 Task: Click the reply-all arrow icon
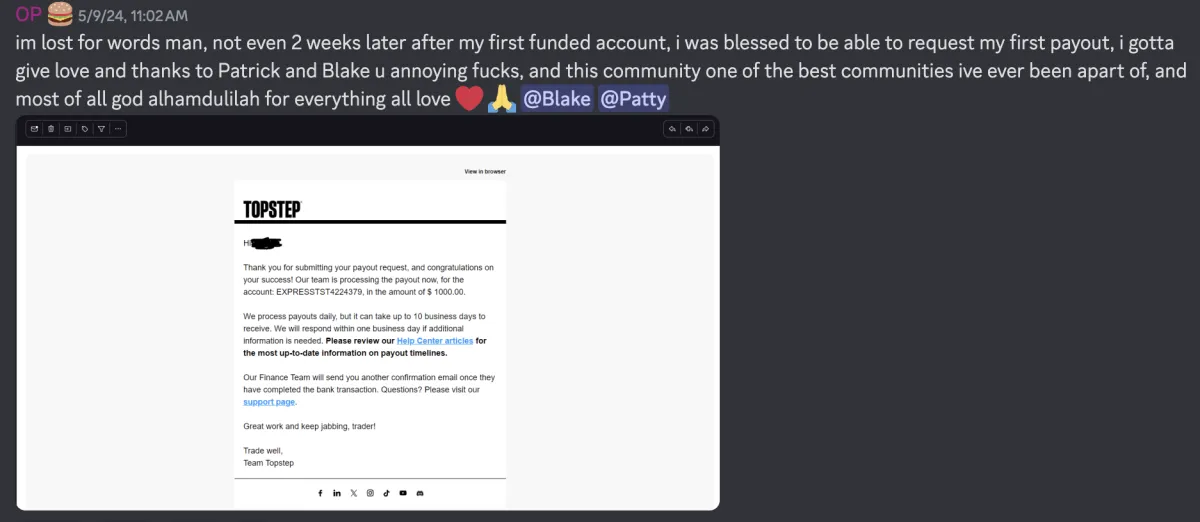pyautogui.click(x=689, y=128)
